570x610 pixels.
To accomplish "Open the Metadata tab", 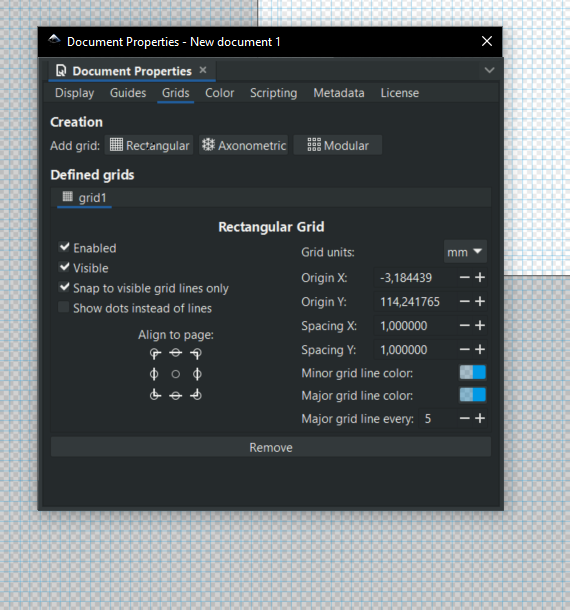I will pyautogui.click(x=339, y=93).
